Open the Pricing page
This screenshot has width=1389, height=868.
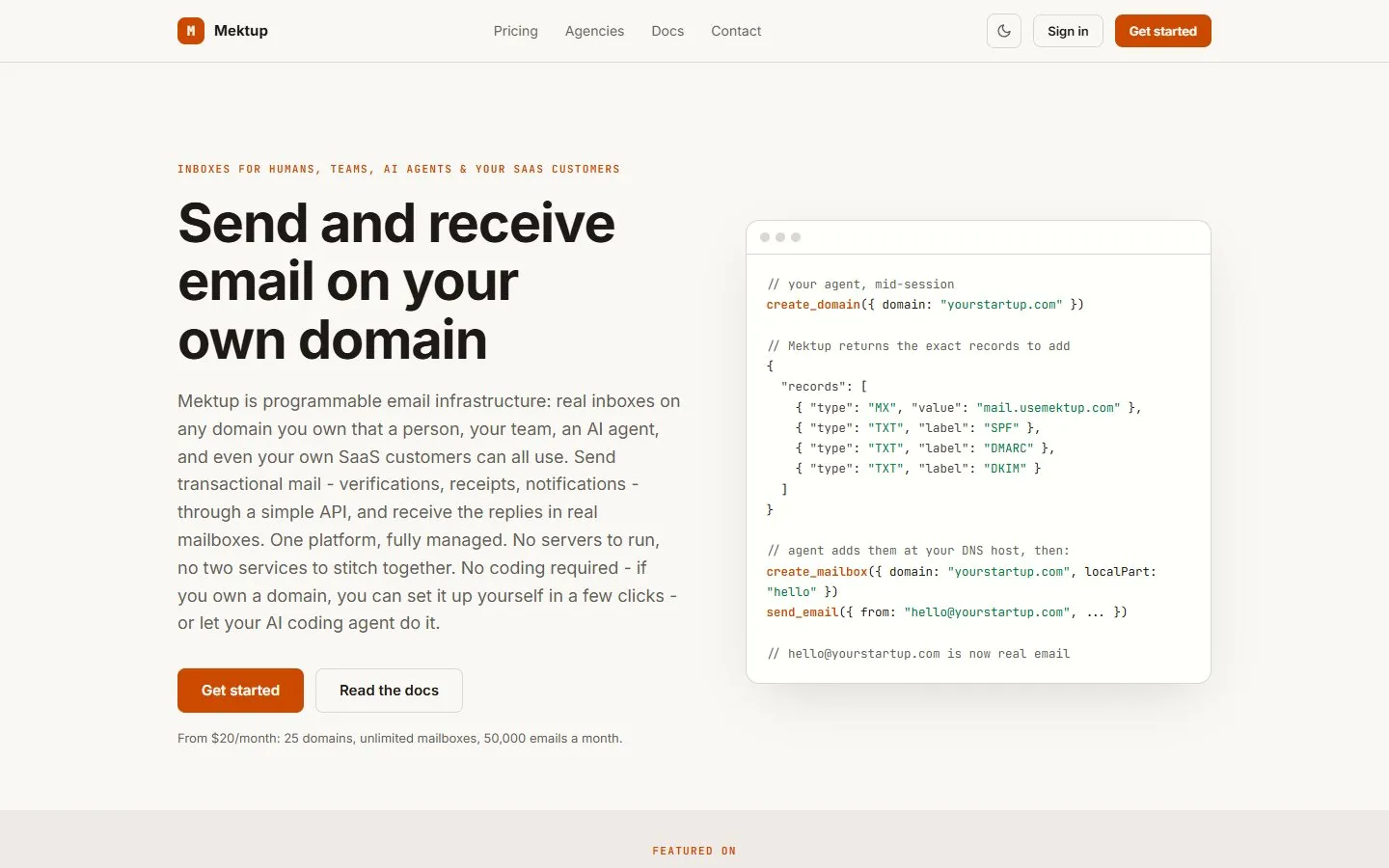click(x=516, y=31)
